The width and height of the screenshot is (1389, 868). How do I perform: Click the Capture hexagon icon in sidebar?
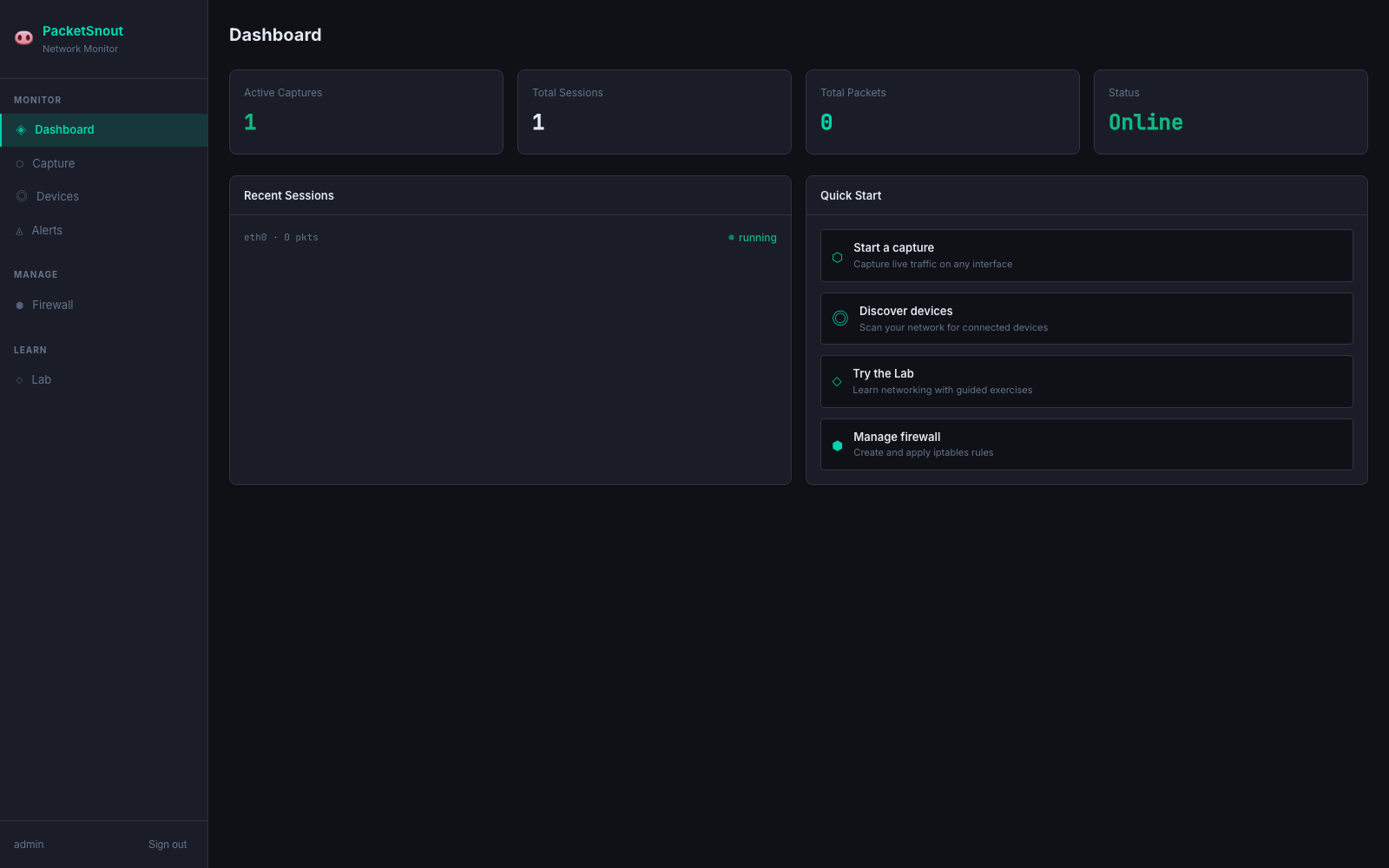click(20, 164)
